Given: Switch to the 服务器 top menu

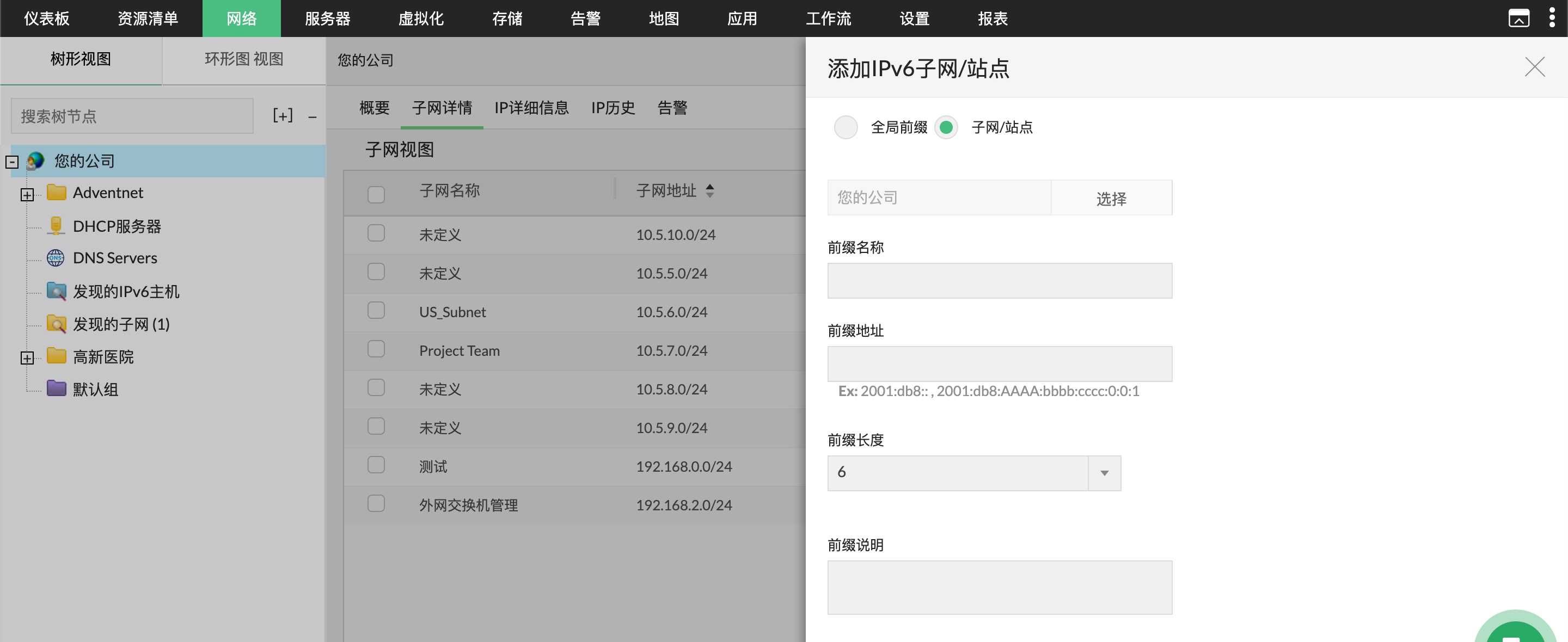Looking at the screenshot, I should click(327, 18).
